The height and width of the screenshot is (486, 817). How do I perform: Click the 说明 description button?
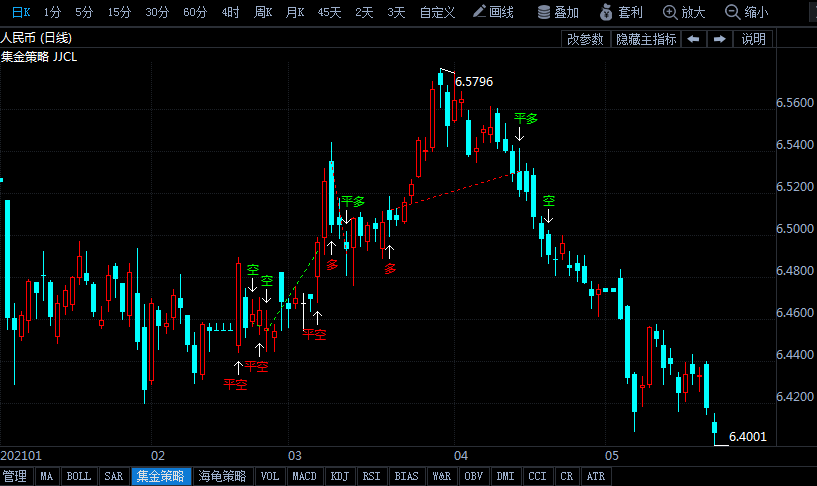753,39
